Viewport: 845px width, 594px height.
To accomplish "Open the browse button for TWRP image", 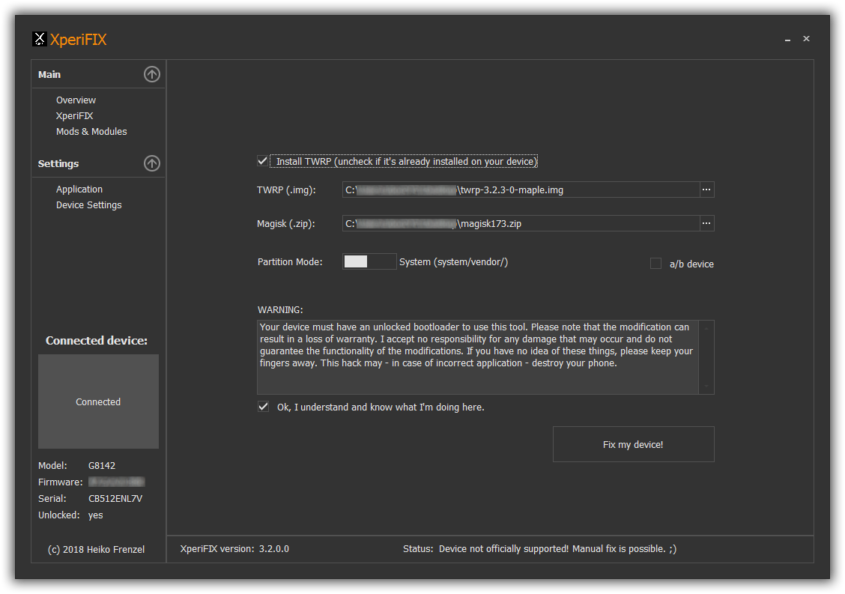I will [704, 189].
